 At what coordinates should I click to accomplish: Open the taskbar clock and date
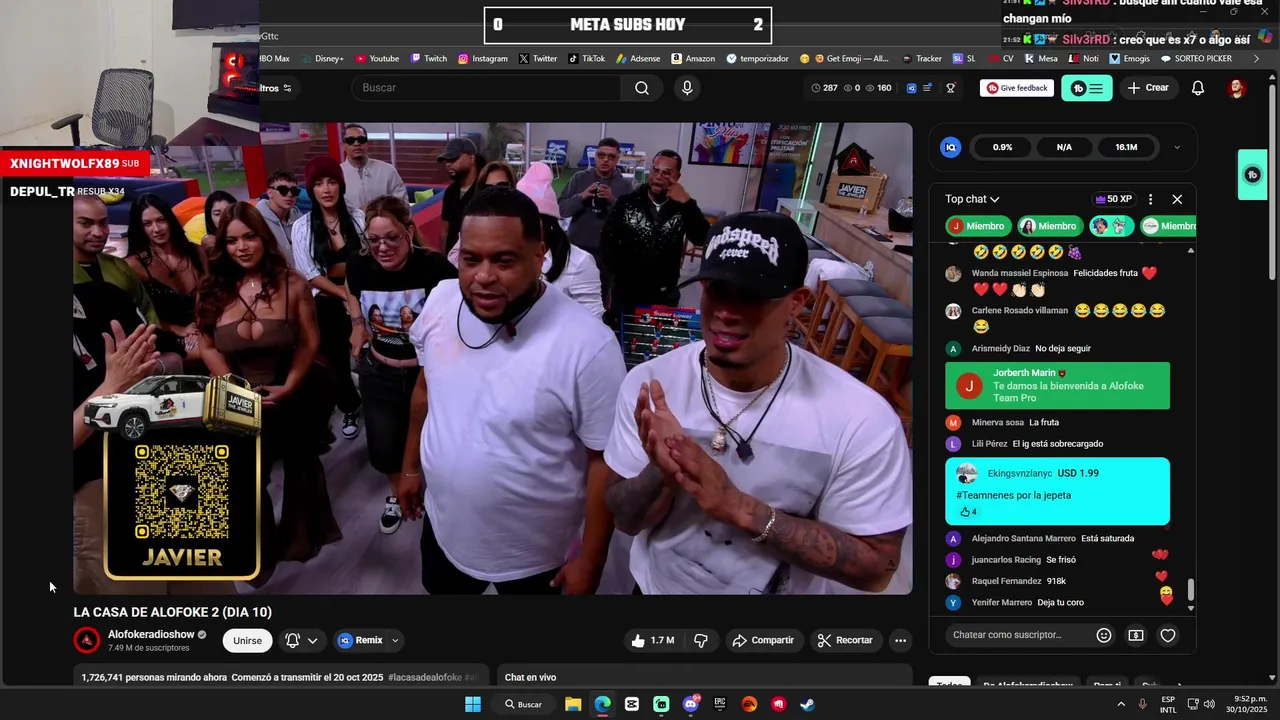1250,704
